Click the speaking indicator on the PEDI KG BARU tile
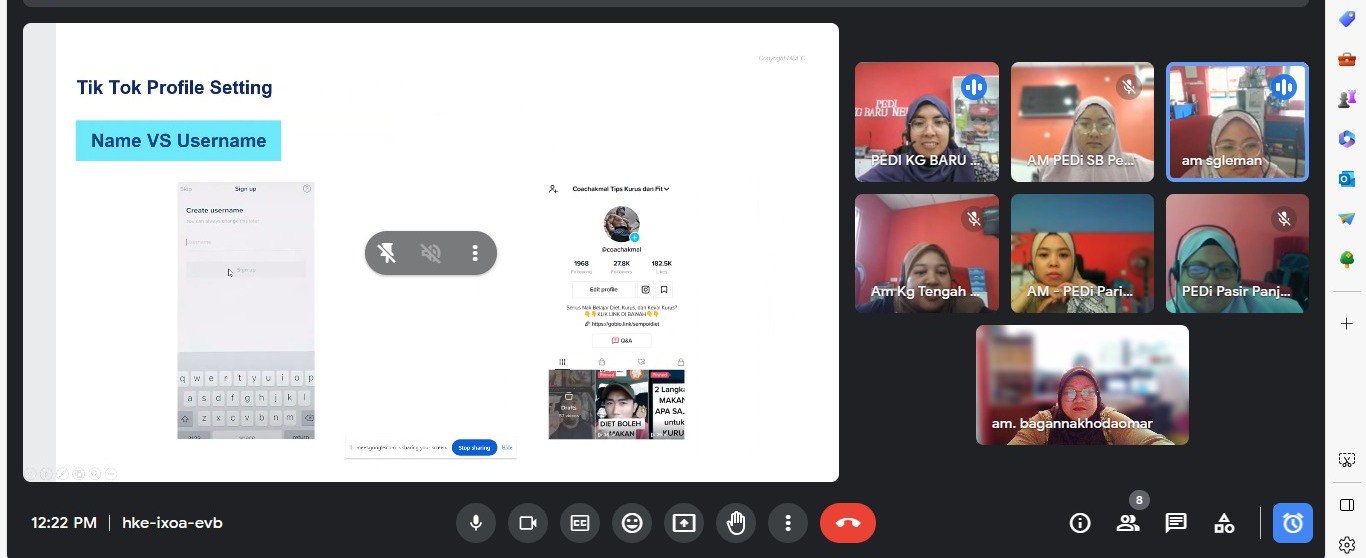The width and height of the screenshot is (1366, 558). (x=974, y=87)
